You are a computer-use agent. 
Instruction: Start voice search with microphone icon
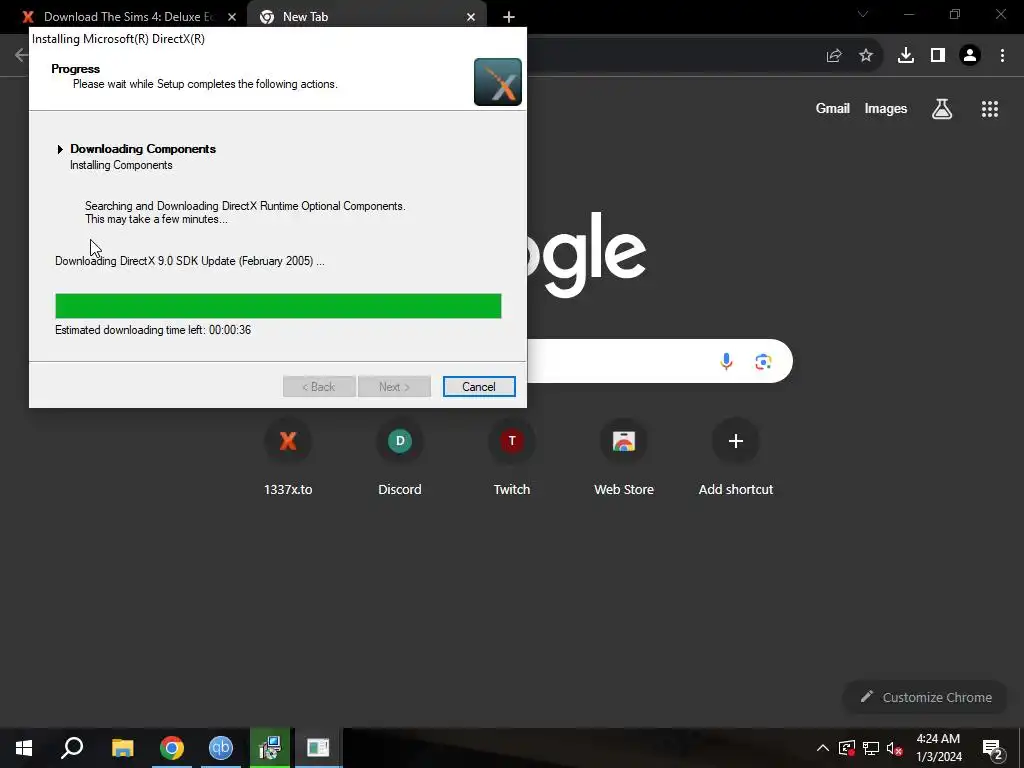click(726, 361)
